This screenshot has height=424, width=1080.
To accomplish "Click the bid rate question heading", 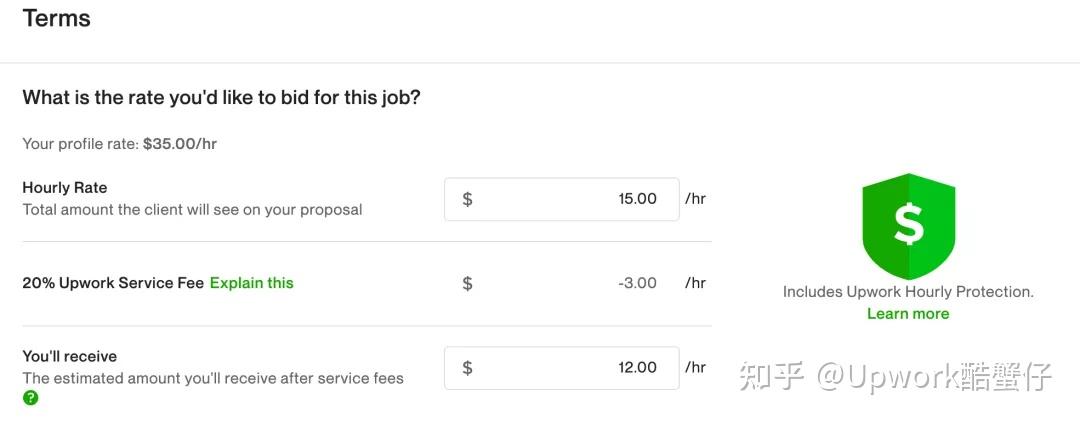I will [221, 98].
